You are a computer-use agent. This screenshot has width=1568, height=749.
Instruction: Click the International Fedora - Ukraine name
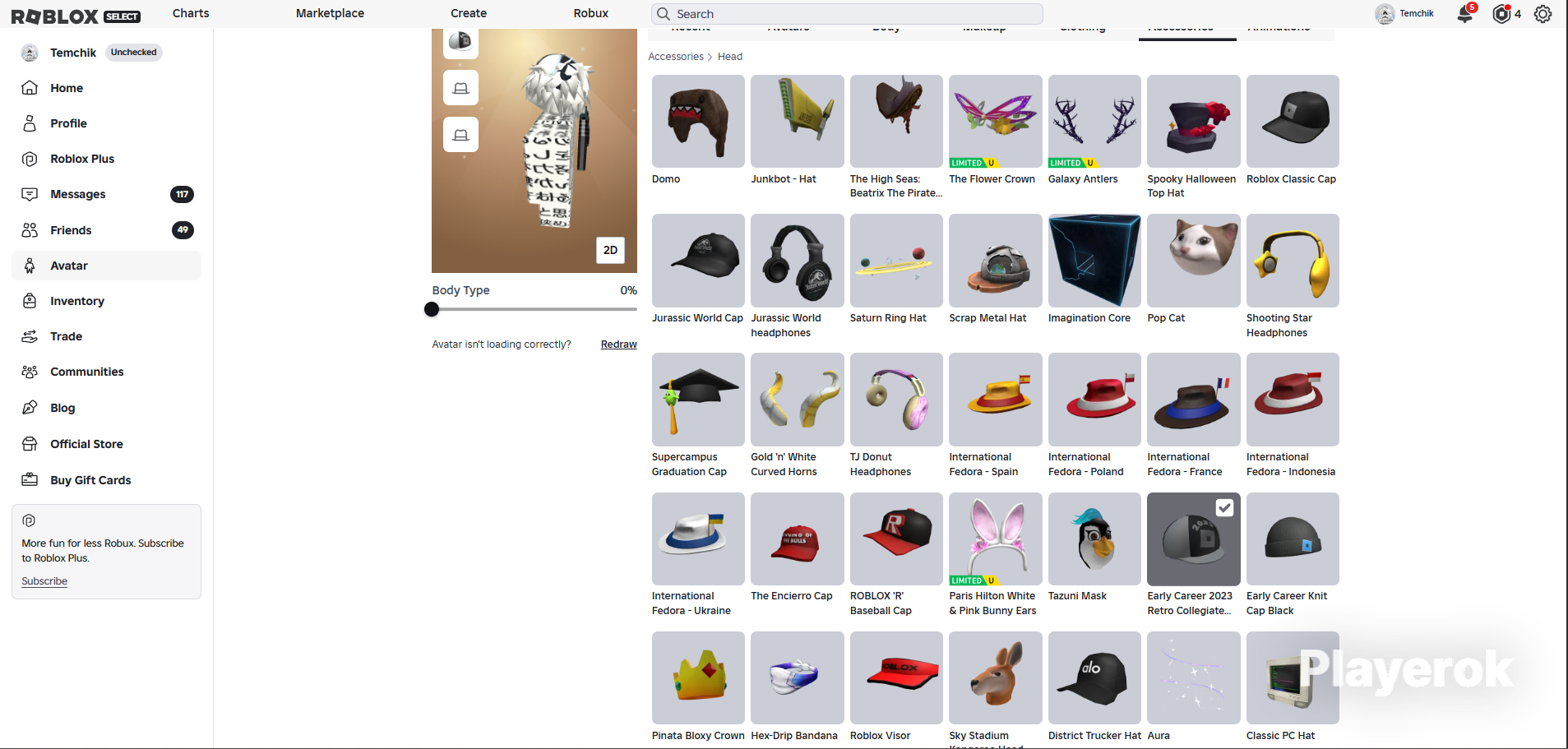click(x=691, y=603)
